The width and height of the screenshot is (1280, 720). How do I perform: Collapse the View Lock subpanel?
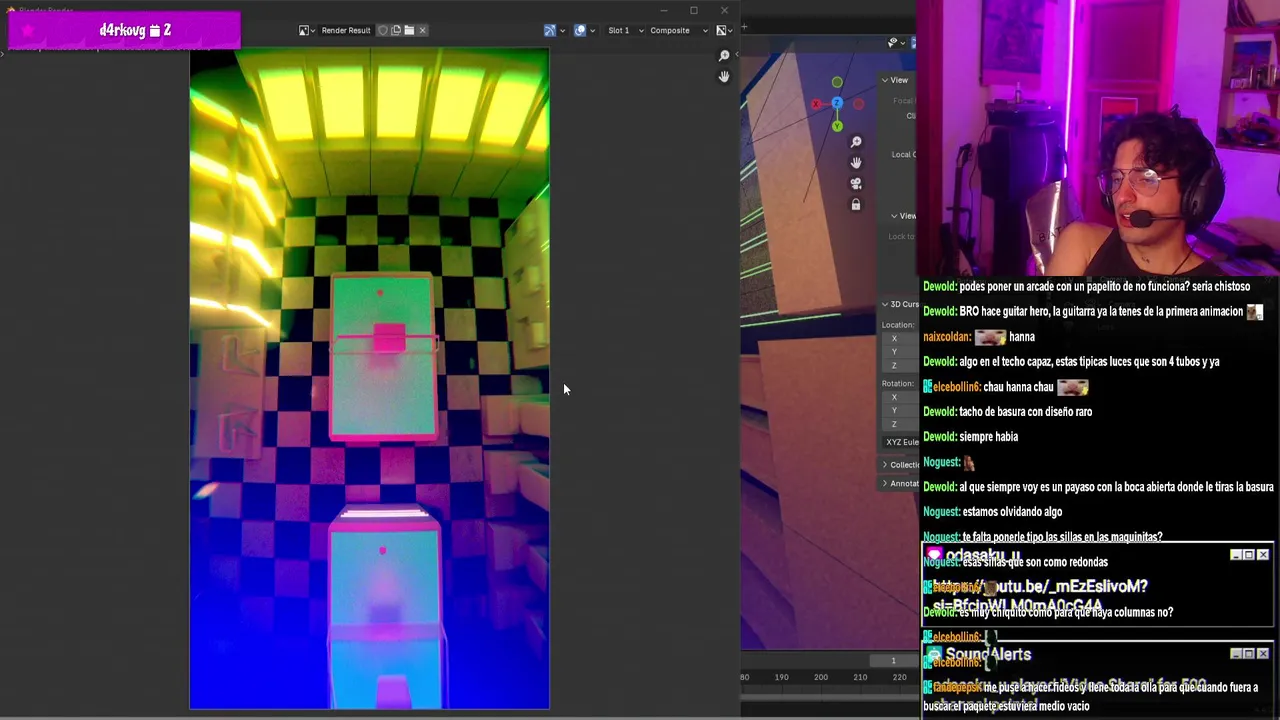pos(903,216)
